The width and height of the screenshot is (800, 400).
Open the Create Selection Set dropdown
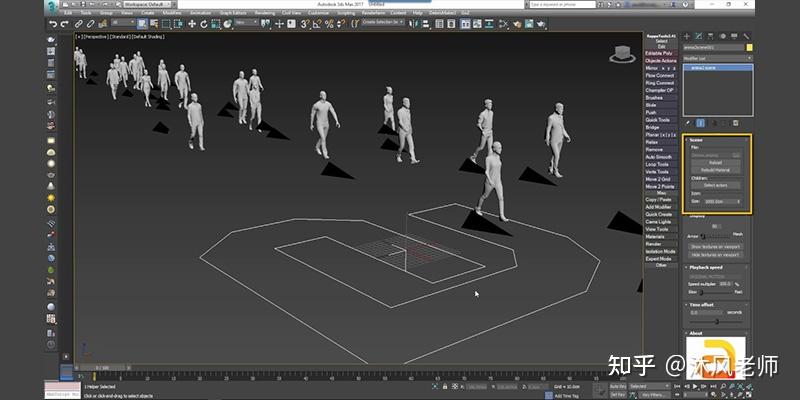pos(383,22)
